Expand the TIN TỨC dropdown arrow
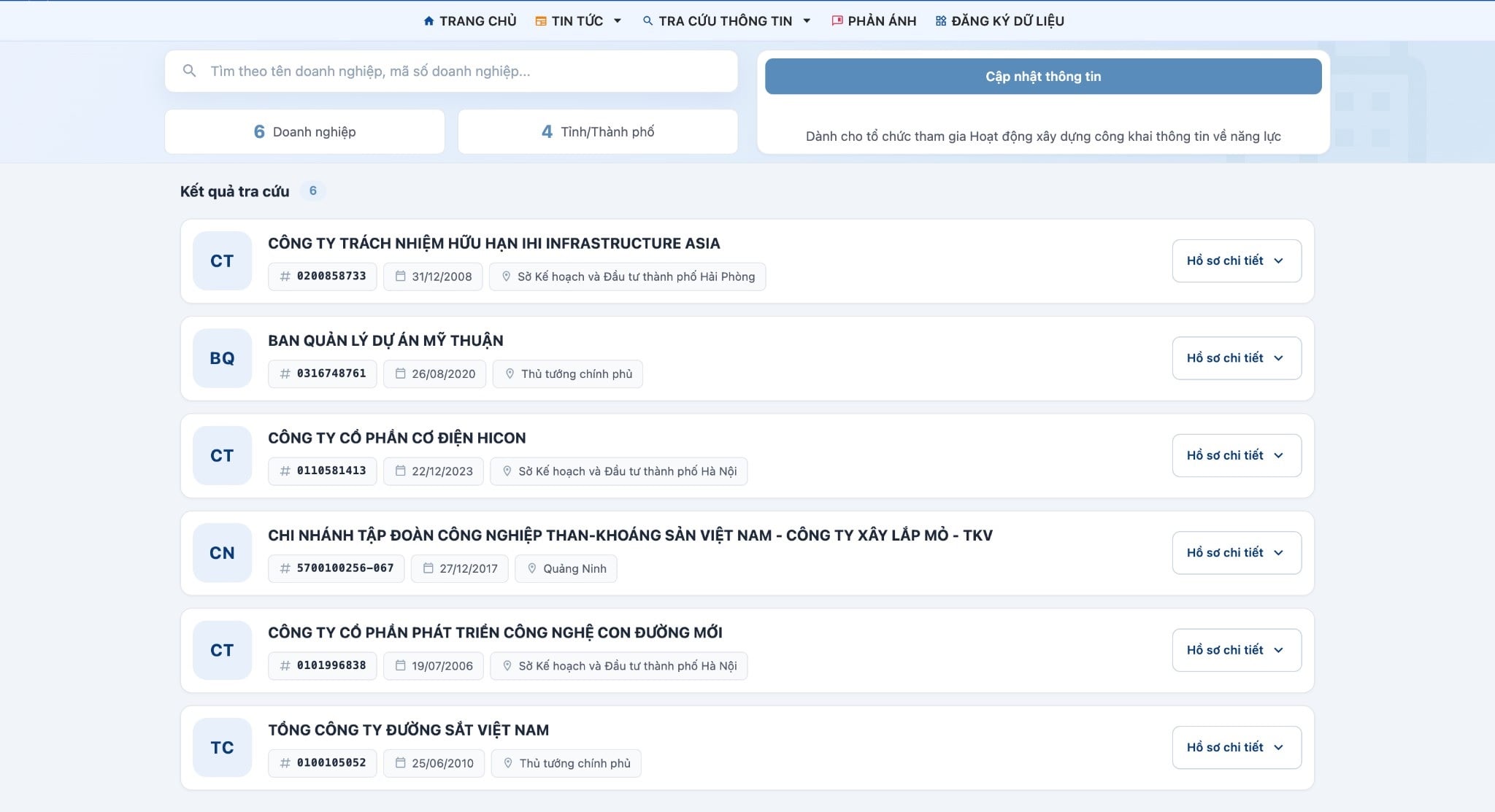 click(618, 21)
